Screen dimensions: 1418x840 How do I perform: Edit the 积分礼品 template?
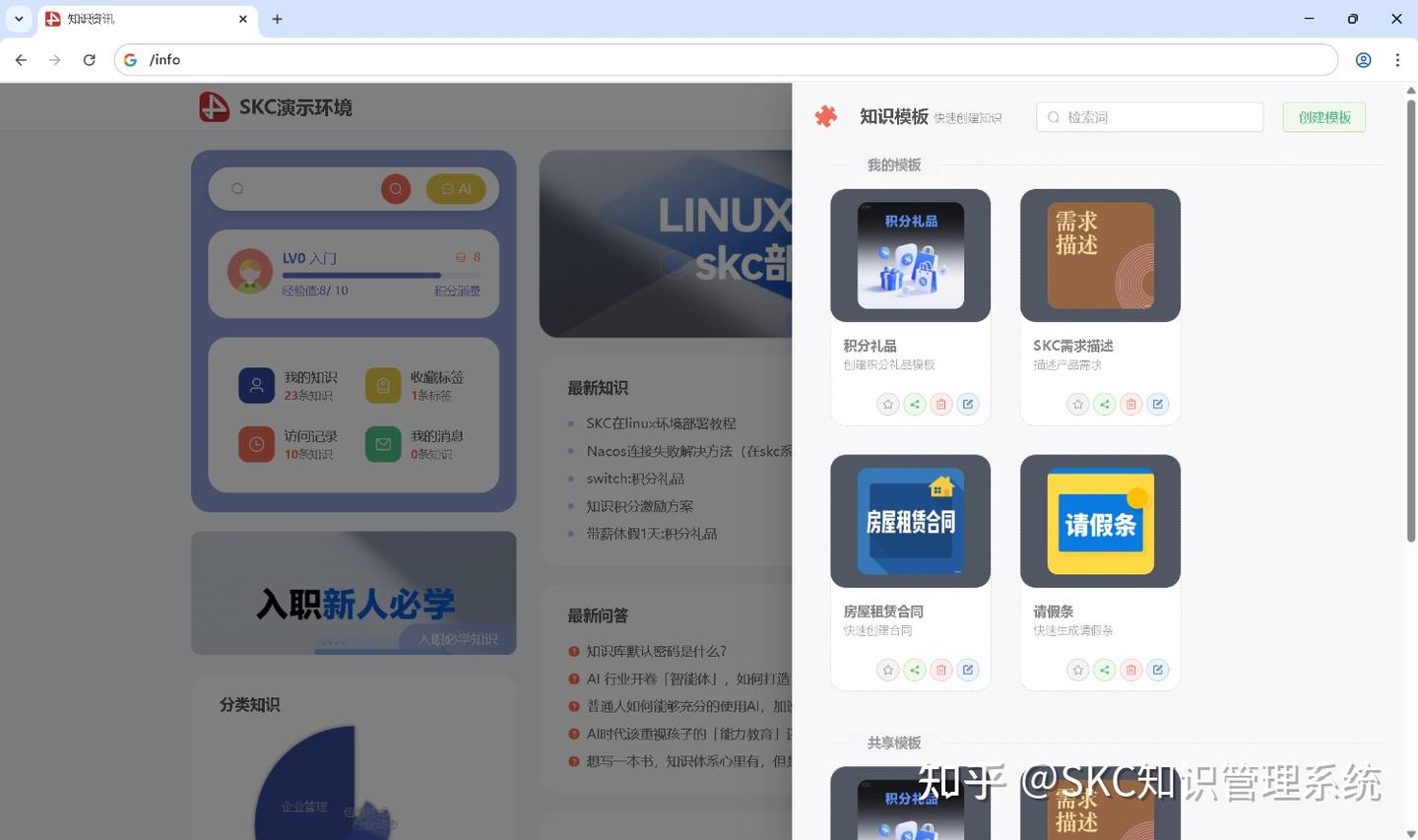click(968, 404)
